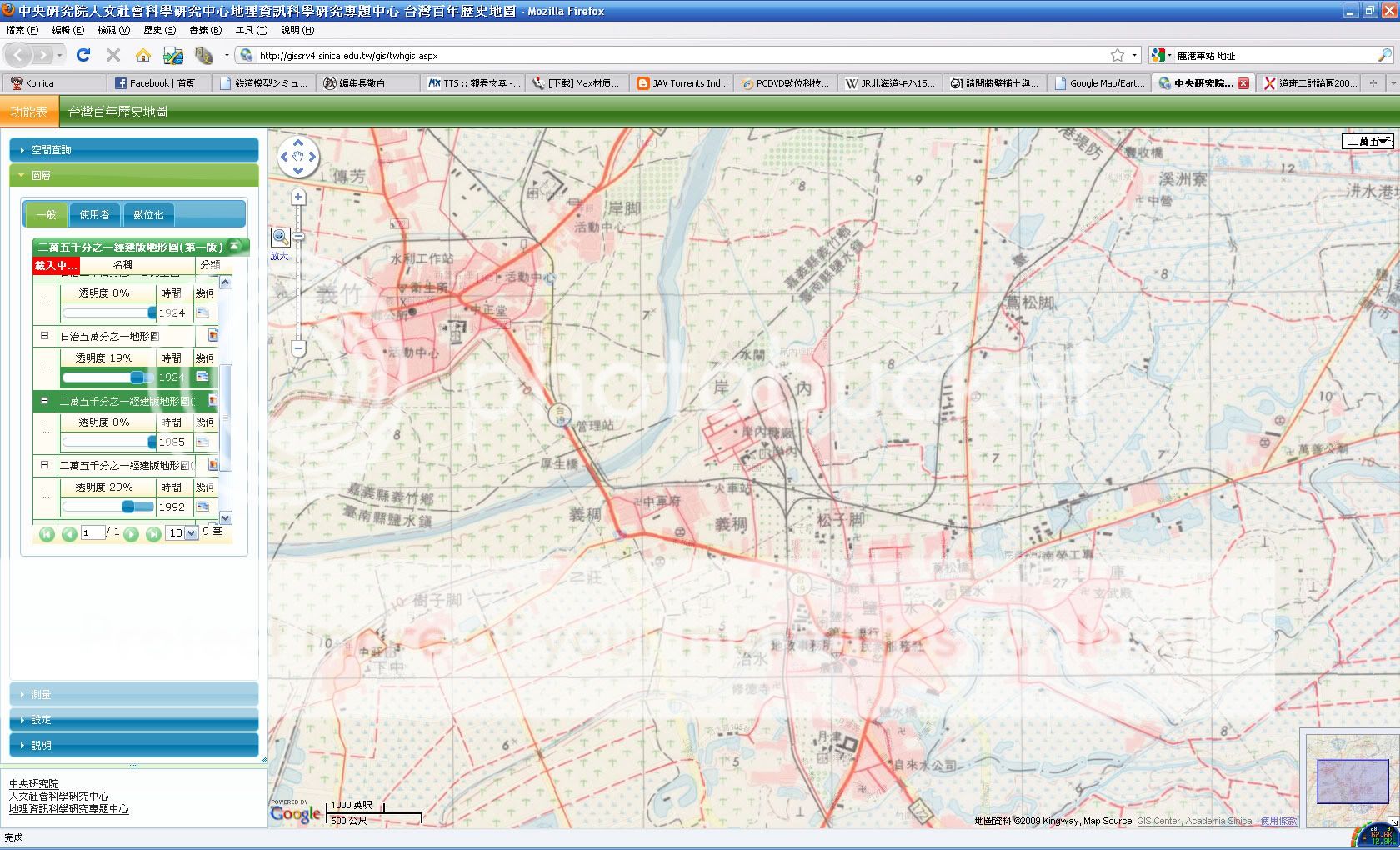Image resolution: width=1400 pixels, height=850 pixels.
Task: Open the 人文社會科學研究中心 link
Action: point(58,797)
